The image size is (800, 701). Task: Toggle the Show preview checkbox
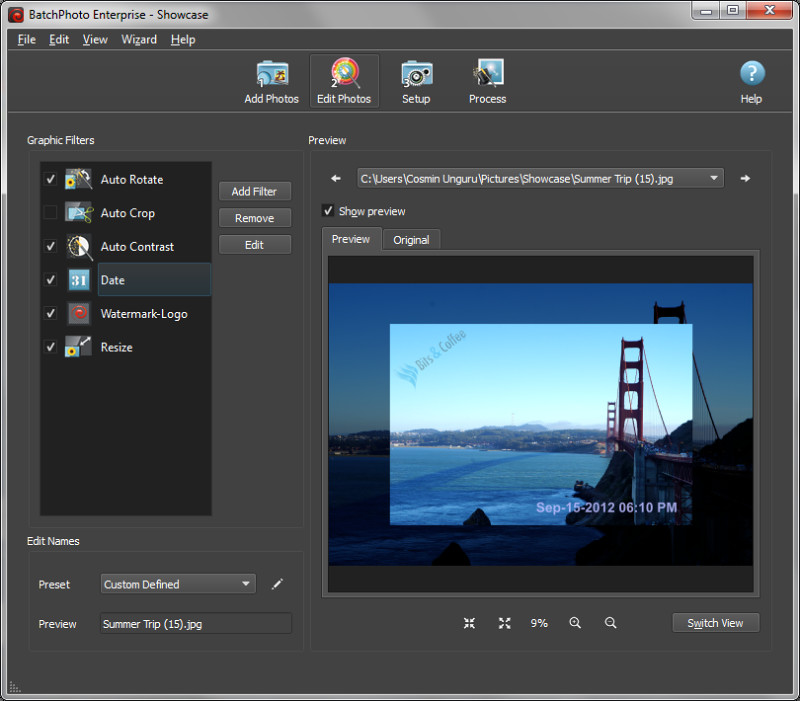coord(328,211)
